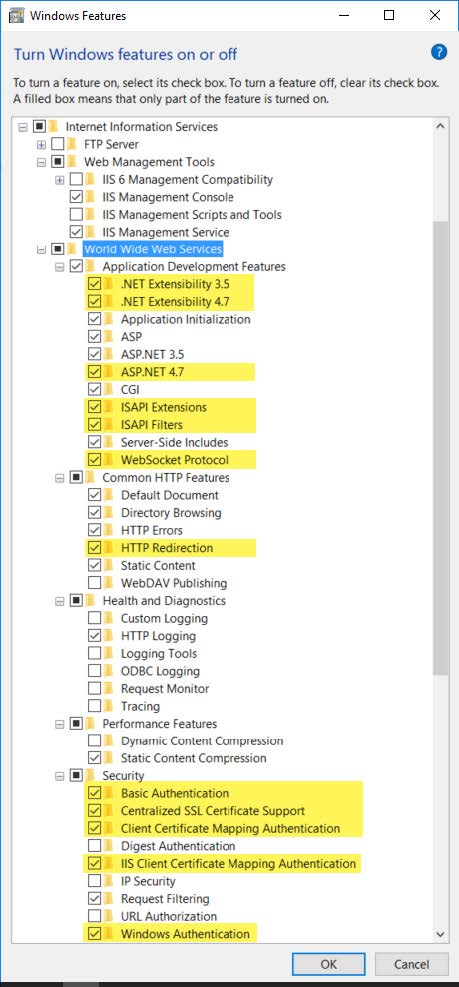459x987 pixels.
Task: Collapse the World Wide Web Services node
Action: point(42,249)
